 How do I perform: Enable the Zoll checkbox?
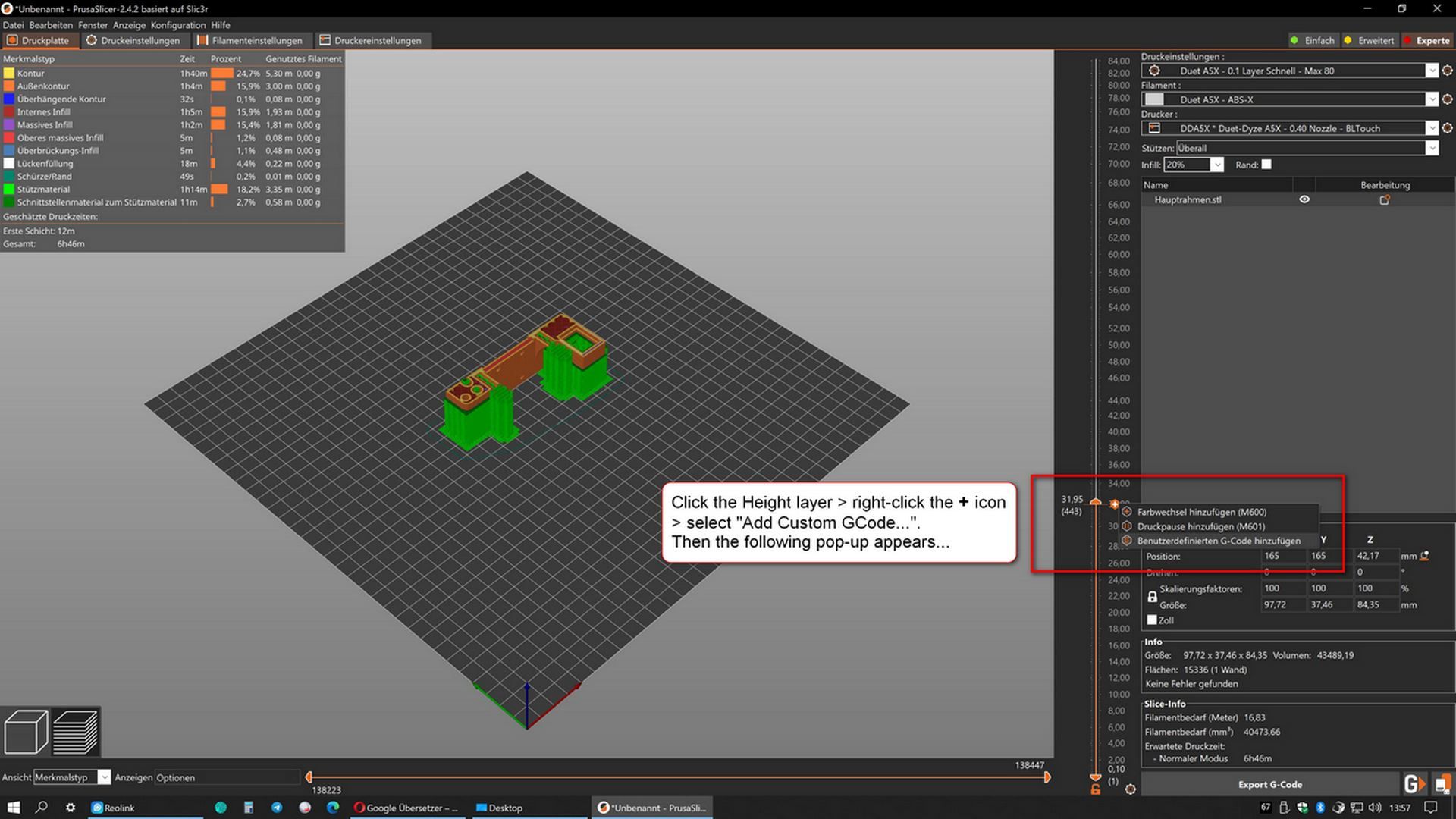[x=1152, y=620]
